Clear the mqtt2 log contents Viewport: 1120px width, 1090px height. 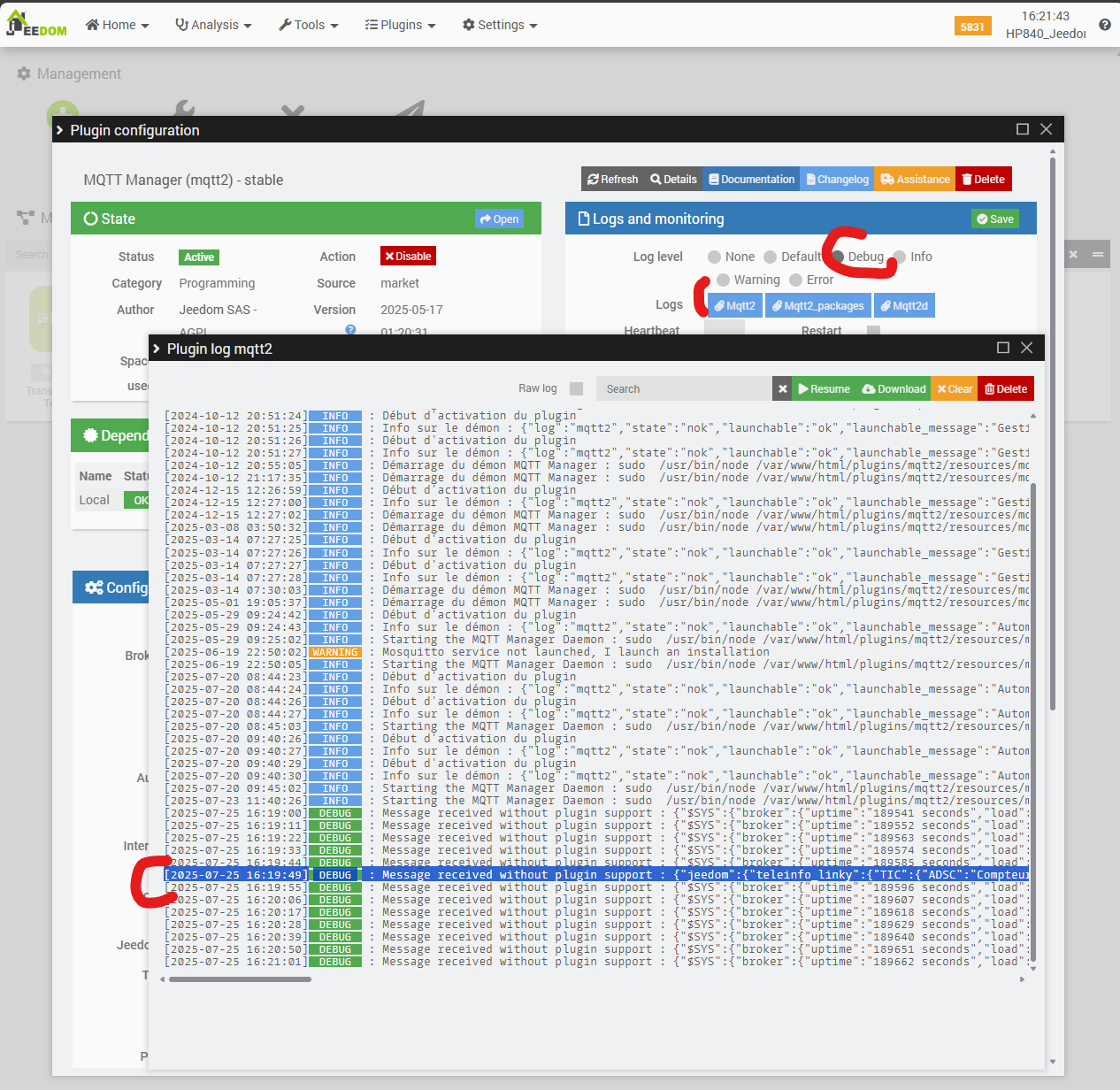955,389
